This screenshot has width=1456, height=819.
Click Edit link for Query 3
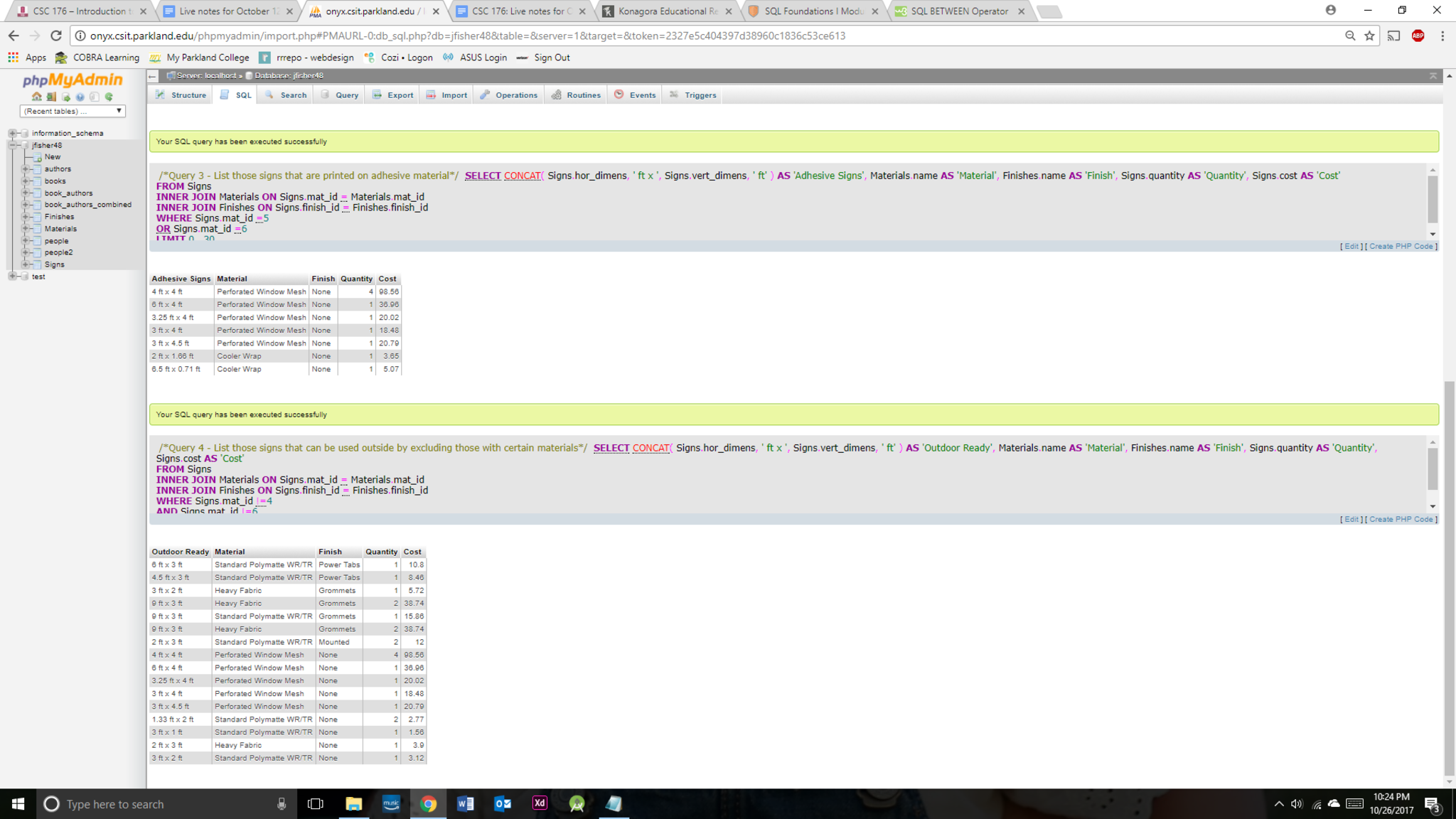[x=1351, y=247]
